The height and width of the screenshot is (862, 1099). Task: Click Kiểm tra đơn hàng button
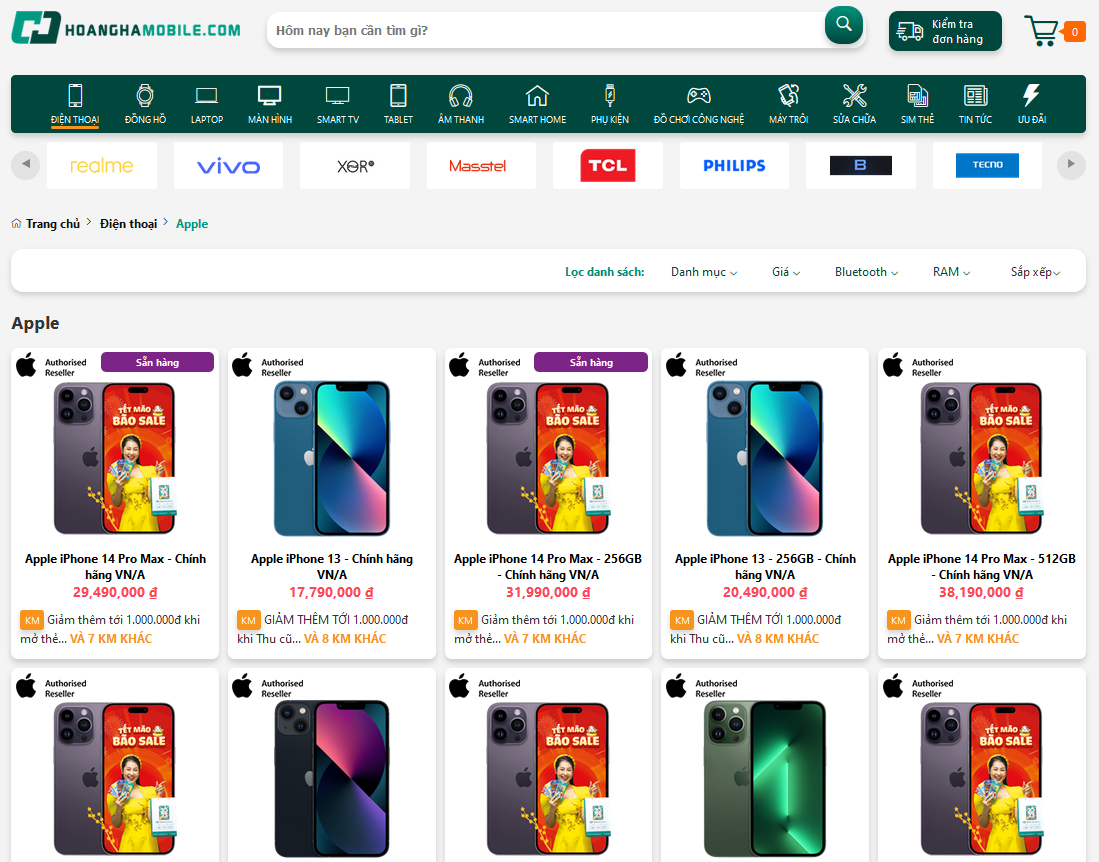pos(945,31)
